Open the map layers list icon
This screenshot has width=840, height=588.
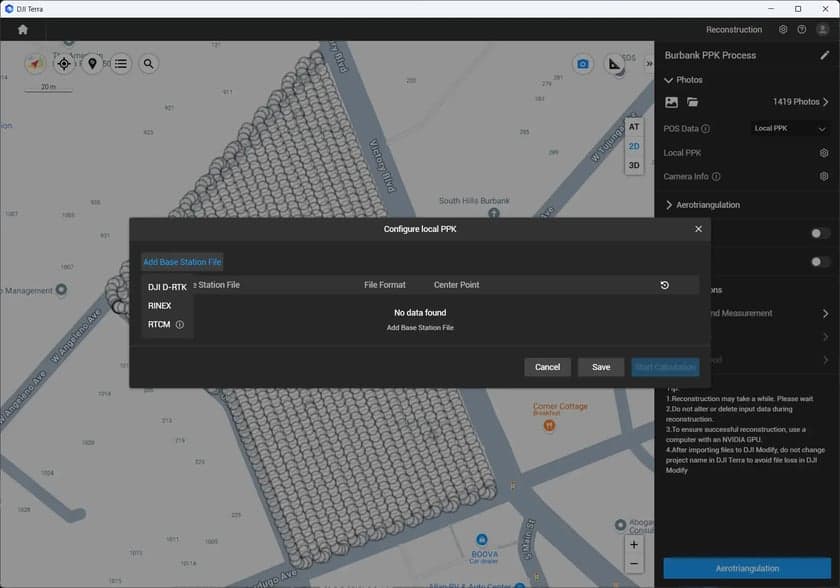click(x=121, y=63)
